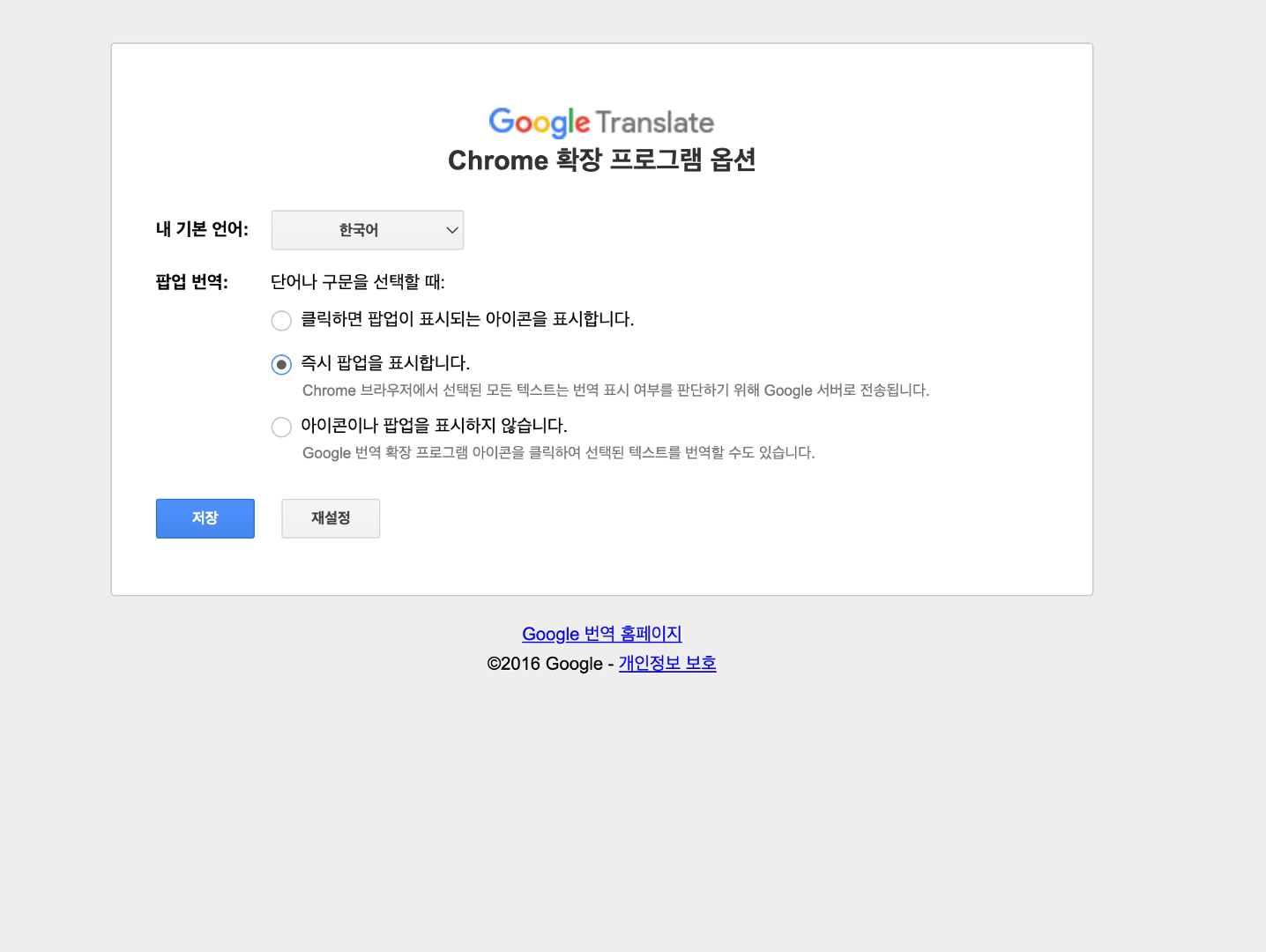Click the radio circle next to 클릭하면 팝업이 표시되는
Viewport: 1266px width, 952px height.
pyautogui.click(x=281, y=320)
